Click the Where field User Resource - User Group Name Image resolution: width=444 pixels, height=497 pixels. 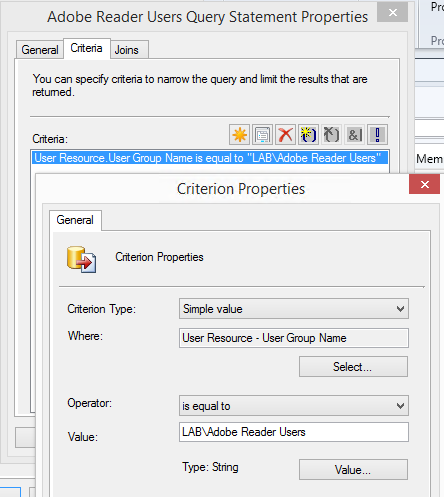(294, 338)
